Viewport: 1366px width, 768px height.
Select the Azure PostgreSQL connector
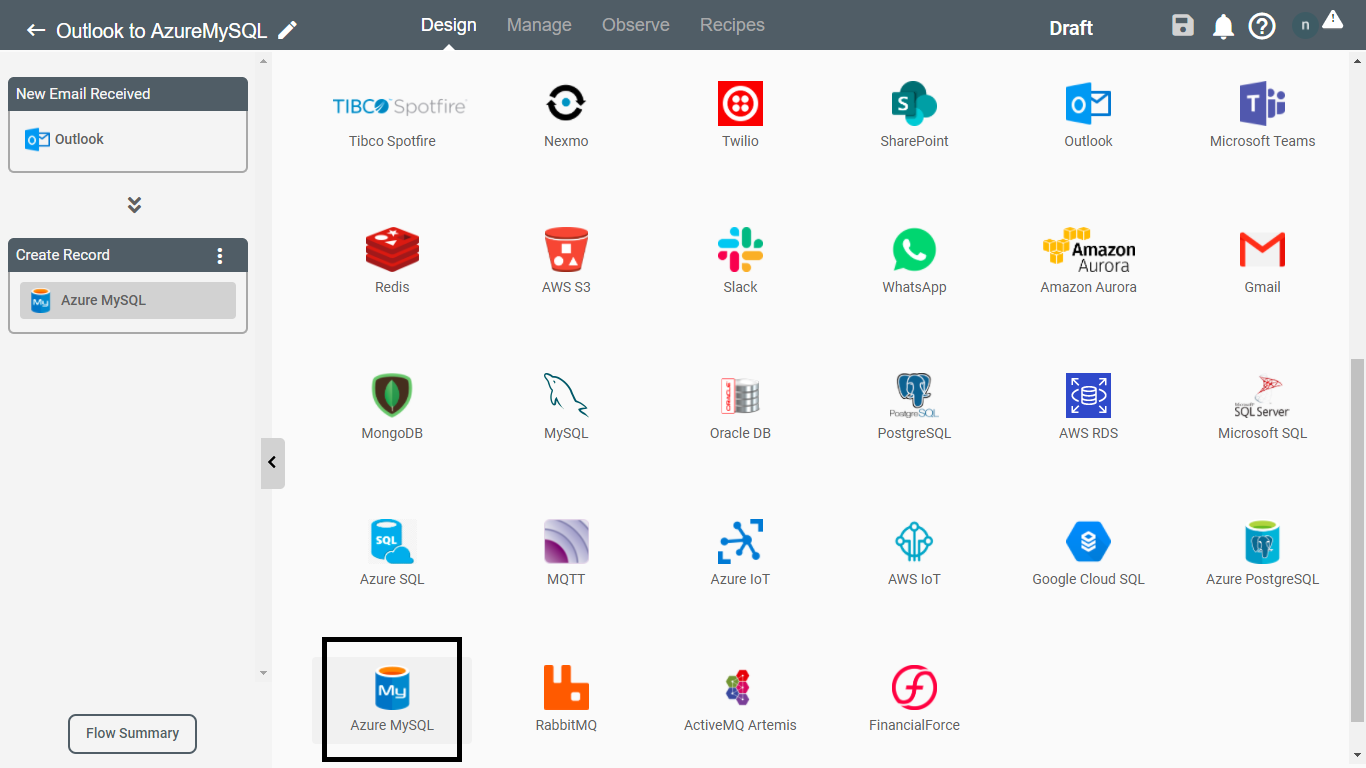tap(1262, 554)
